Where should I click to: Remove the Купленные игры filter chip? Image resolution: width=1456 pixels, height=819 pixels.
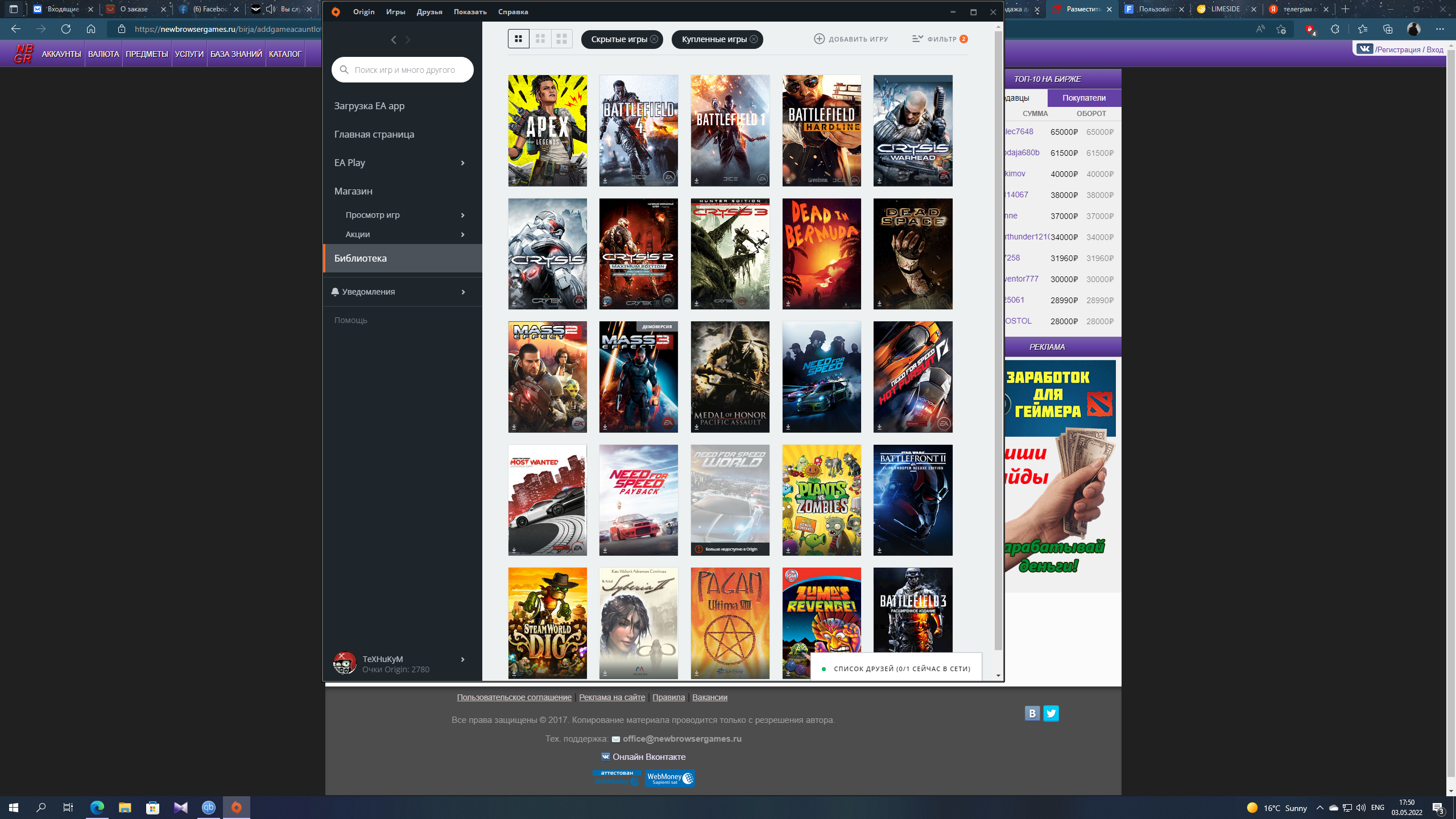[754, 39]
